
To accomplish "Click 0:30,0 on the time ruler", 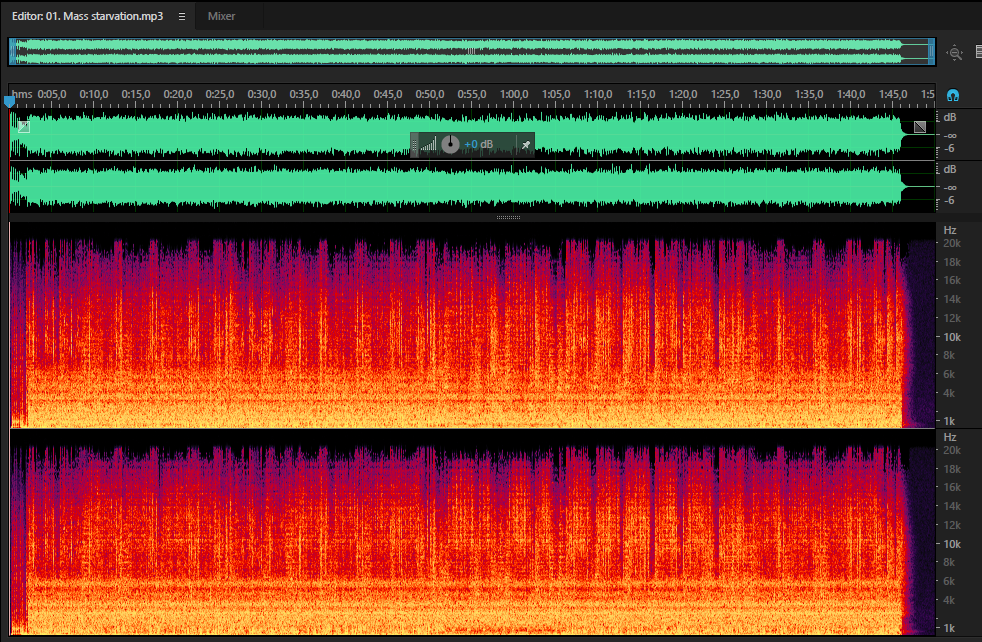I will click(262, 94).
